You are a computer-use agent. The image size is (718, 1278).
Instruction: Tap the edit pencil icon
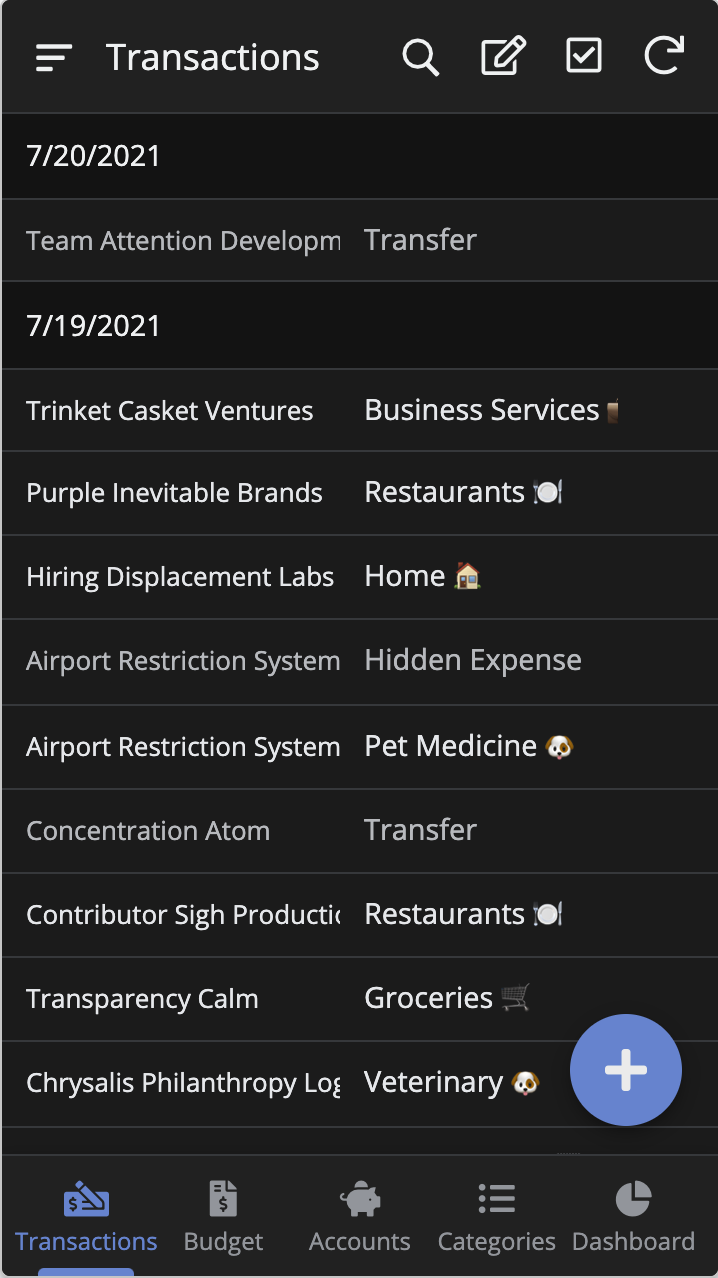503,57
